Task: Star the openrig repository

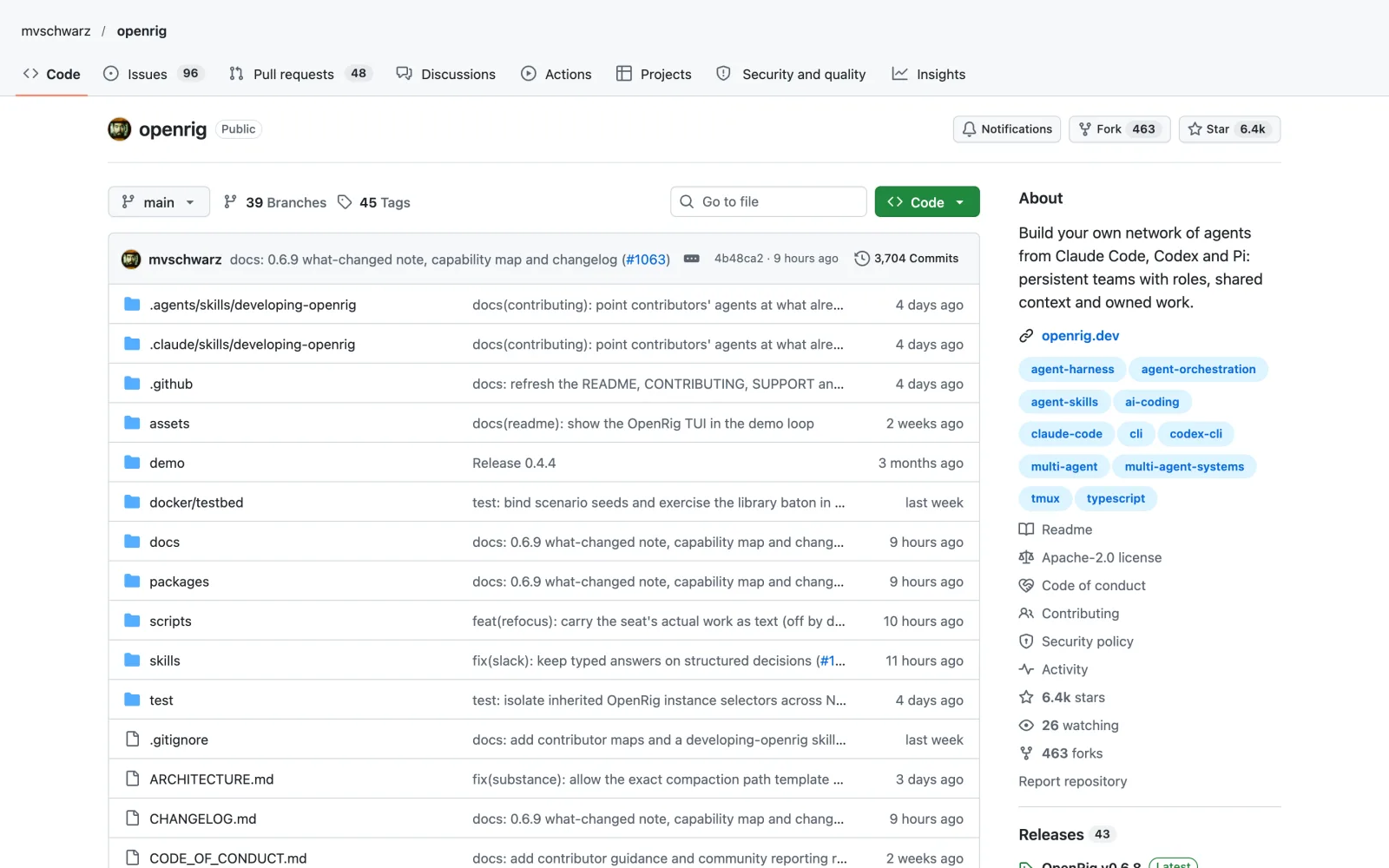Action: click(1229, 129)
